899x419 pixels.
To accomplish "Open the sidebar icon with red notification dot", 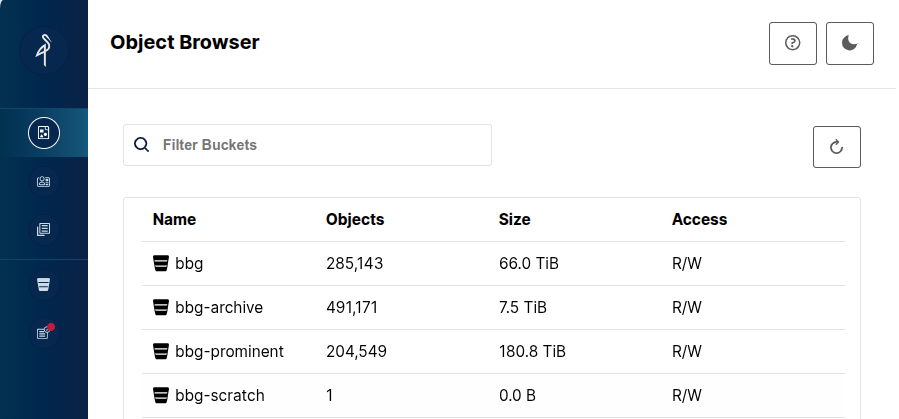I will click(44, 332).
